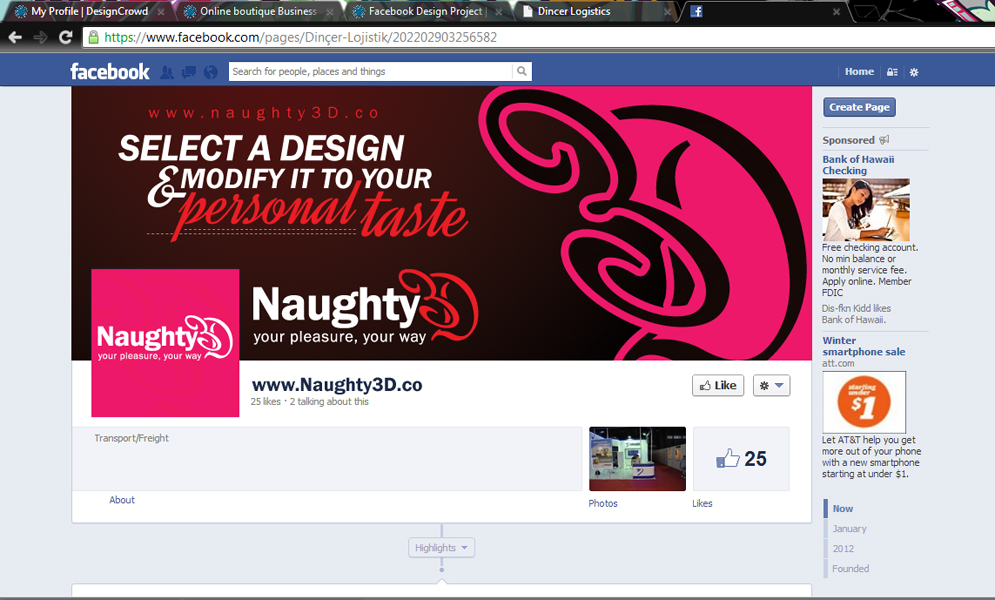The height and width of the screenshot is (600, 995).
Task: Click the Create Page button
Action: click(x=859, y=107)
